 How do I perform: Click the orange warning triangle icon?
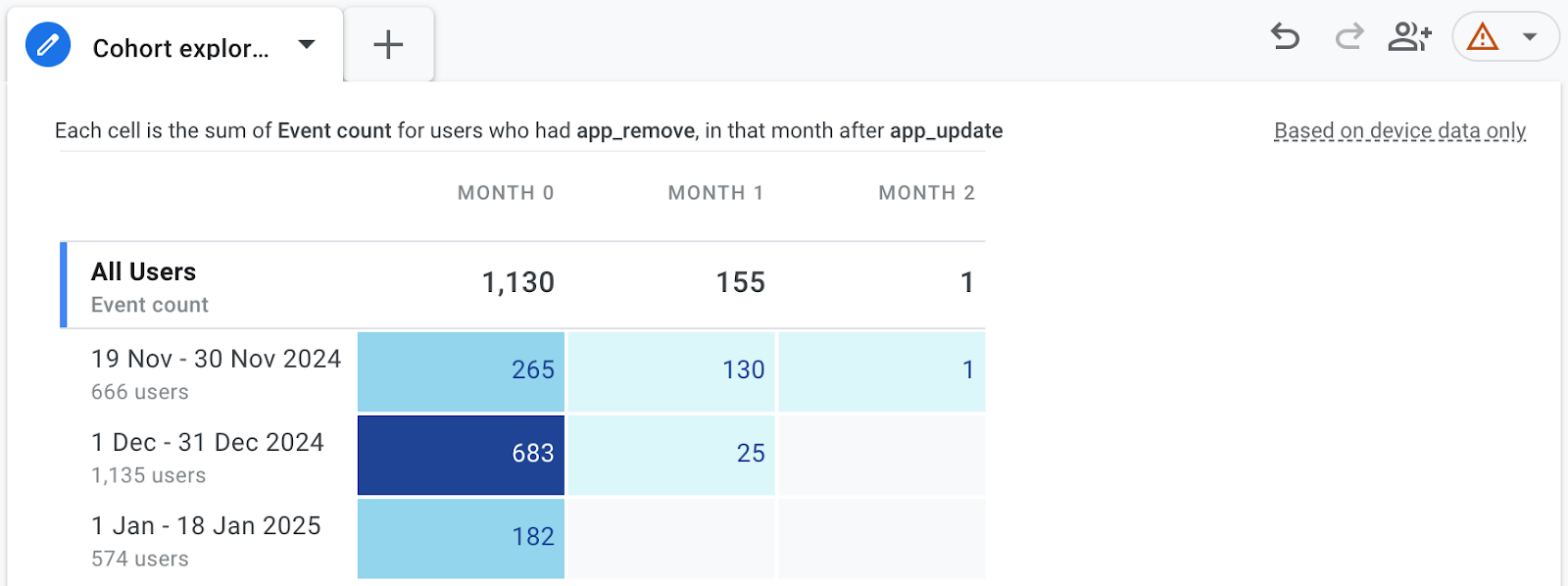1483,37
